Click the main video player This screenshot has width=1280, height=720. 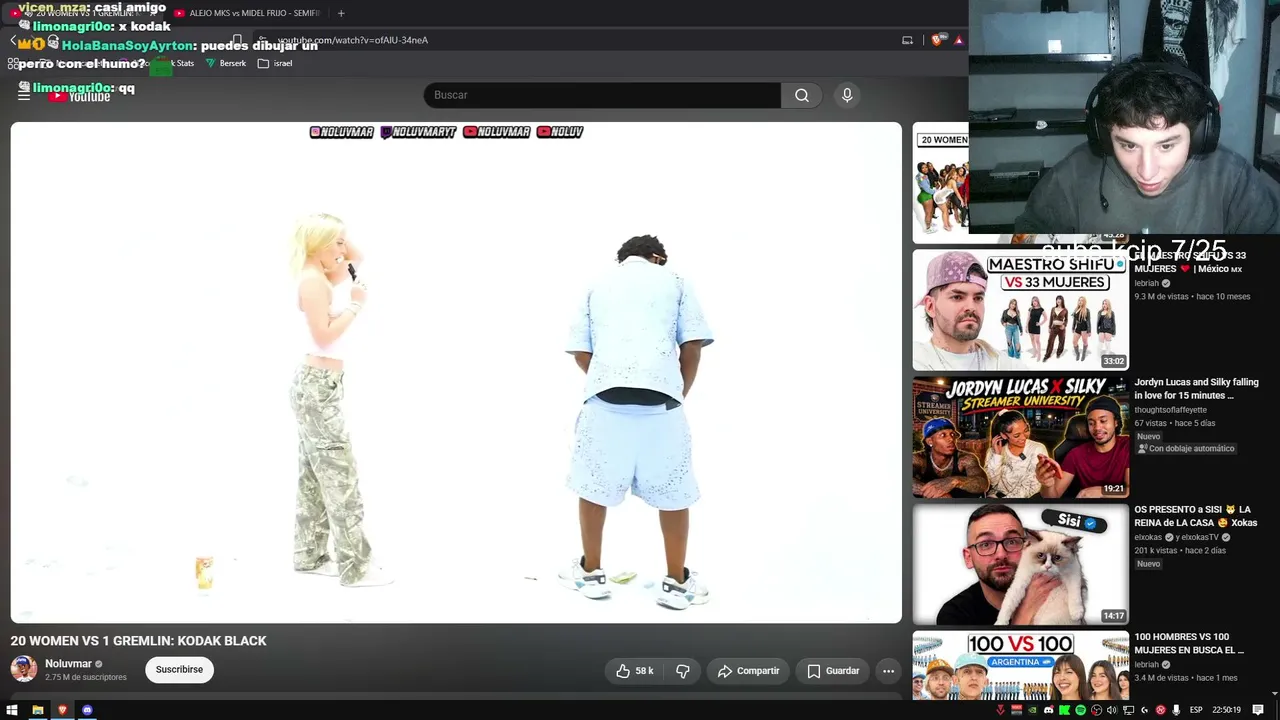tap(456, 372)
